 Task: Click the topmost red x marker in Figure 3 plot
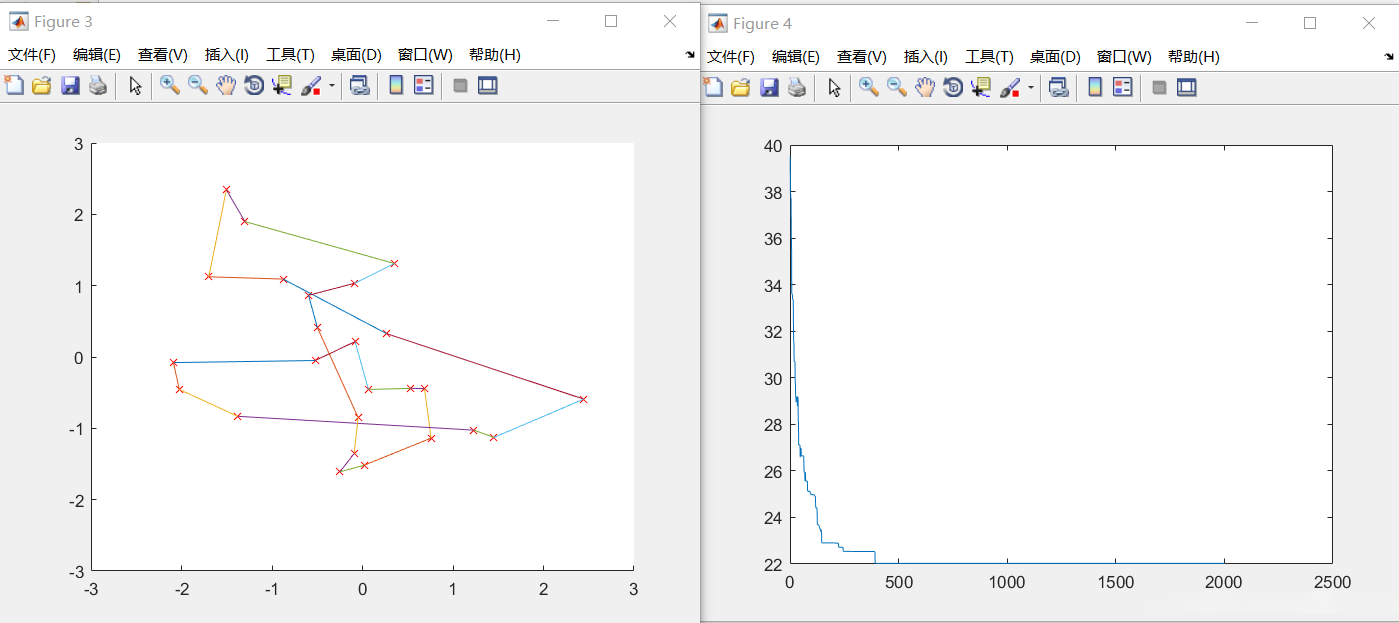226,189
